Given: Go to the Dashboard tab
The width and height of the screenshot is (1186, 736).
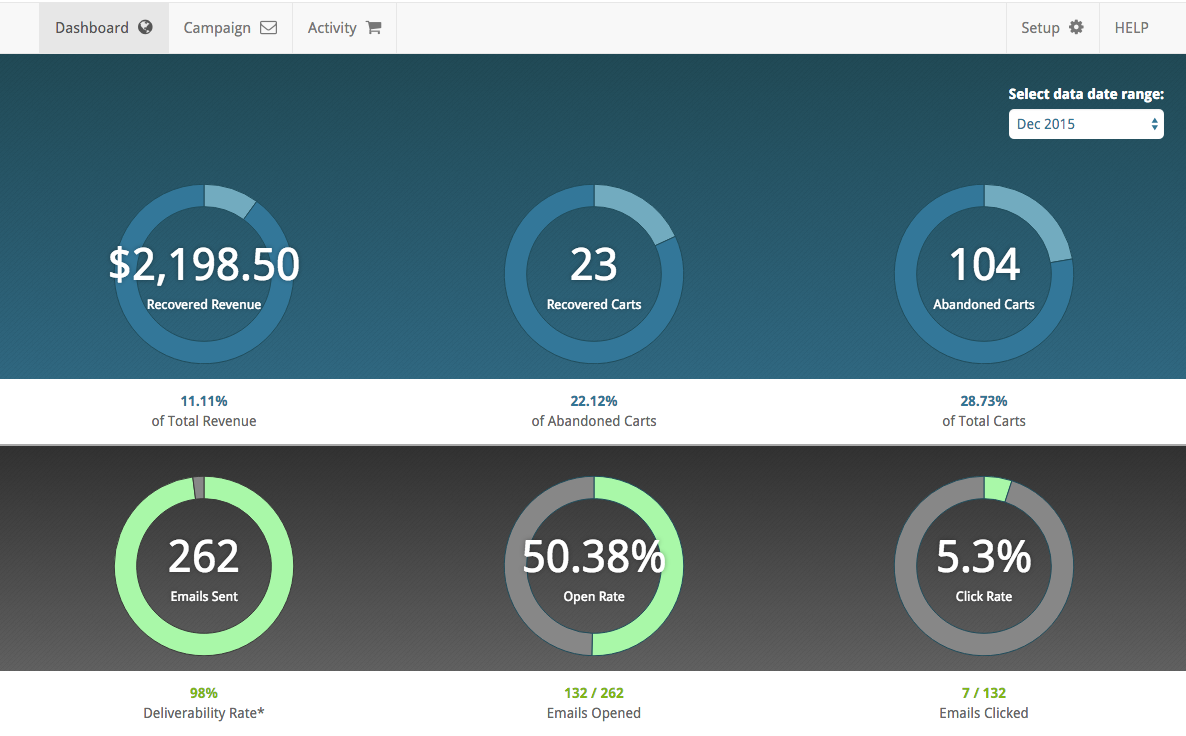Looking at the screenshot, I should point(104,28).
